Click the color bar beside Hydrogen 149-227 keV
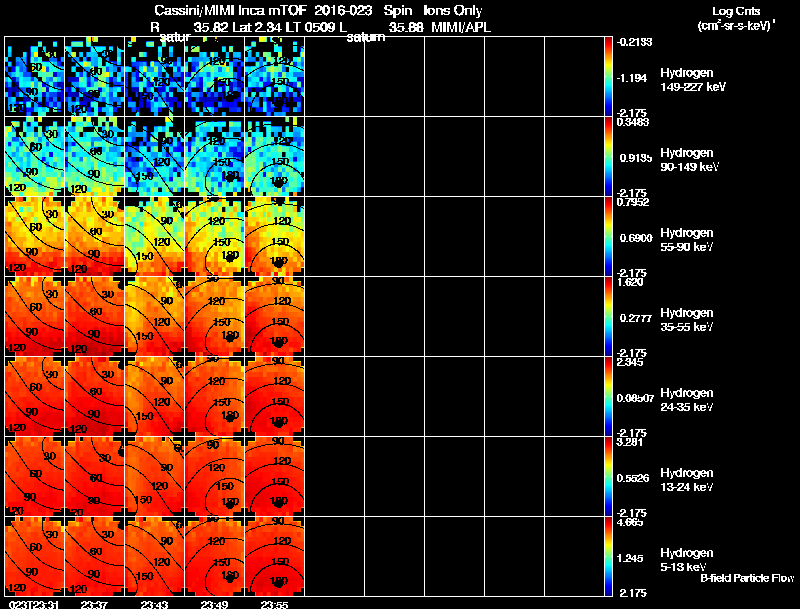Viewport: 800px width, 609px height. 608,77
